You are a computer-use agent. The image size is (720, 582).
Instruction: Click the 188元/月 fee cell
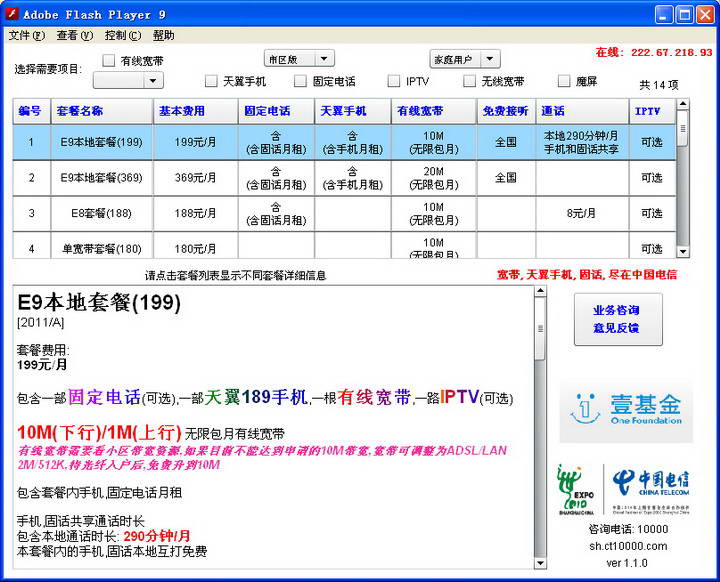coord(196,214)
